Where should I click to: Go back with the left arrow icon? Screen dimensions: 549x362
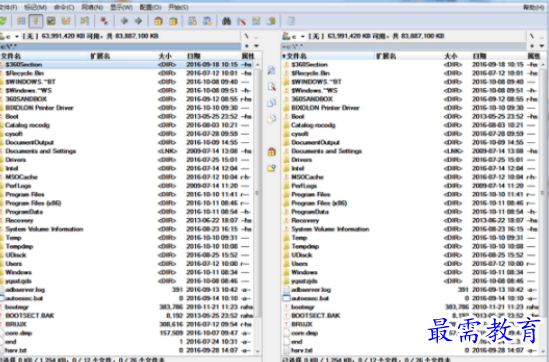[x=124, y=21]
